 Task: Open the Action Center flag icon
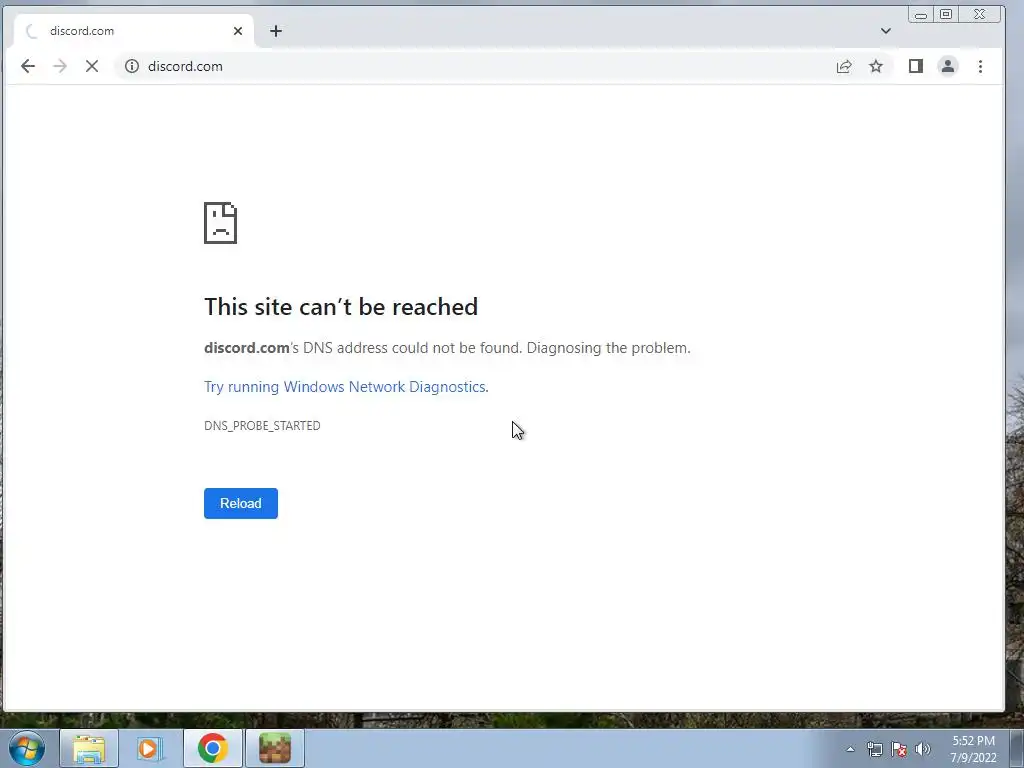[x=899, y=749]
